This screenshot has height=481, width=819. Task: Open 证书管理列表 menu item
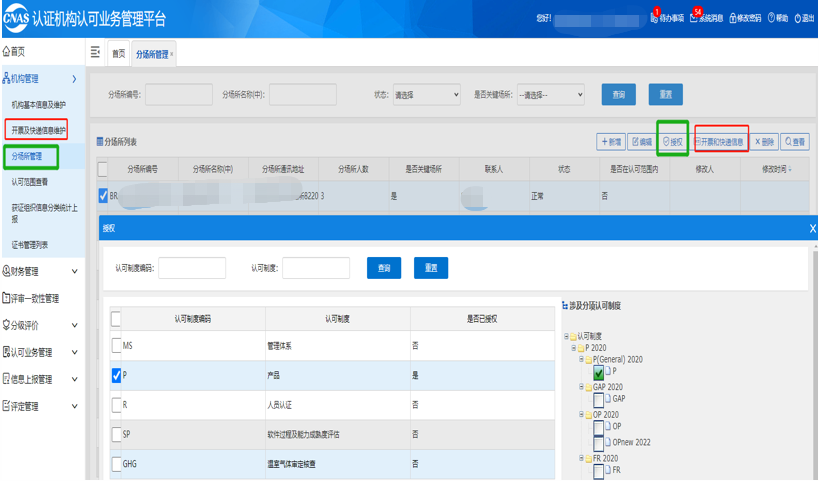click(x=30, y=245)
